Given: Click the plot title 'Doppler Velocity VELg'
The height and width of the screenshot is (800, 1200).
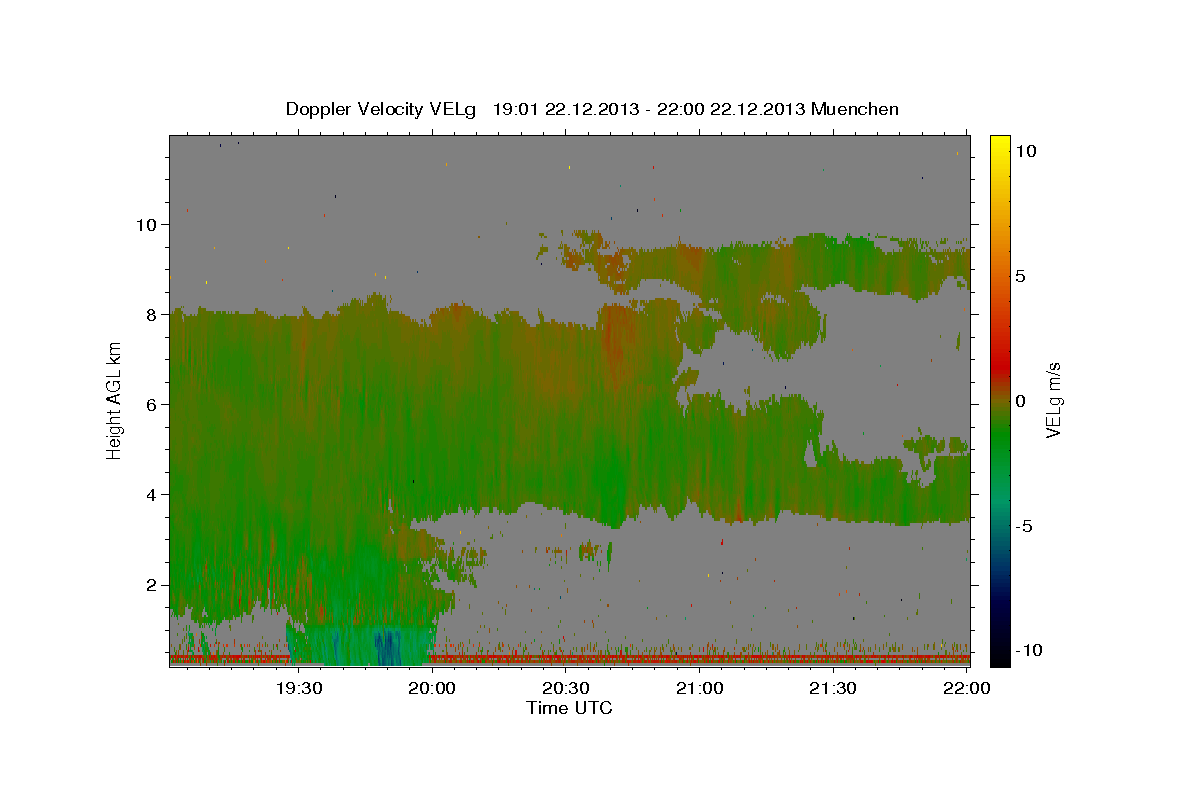Looking at the screenshot, I should click(383, 109).
